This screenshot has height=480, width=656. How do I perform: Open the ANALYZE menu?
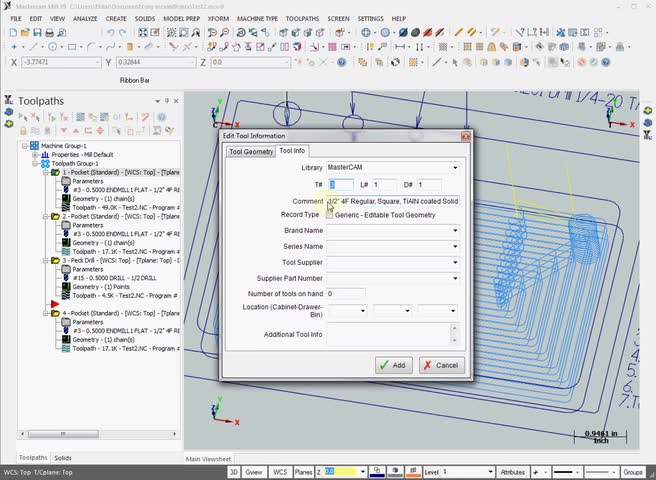tap(85, 19)
